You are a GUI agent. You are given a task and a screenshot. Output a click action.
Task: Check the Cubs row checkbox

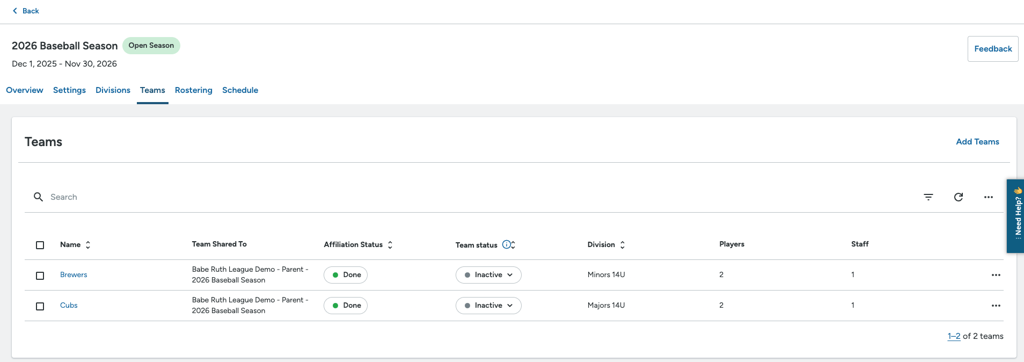pyautogui.click(x=40, y=306)
